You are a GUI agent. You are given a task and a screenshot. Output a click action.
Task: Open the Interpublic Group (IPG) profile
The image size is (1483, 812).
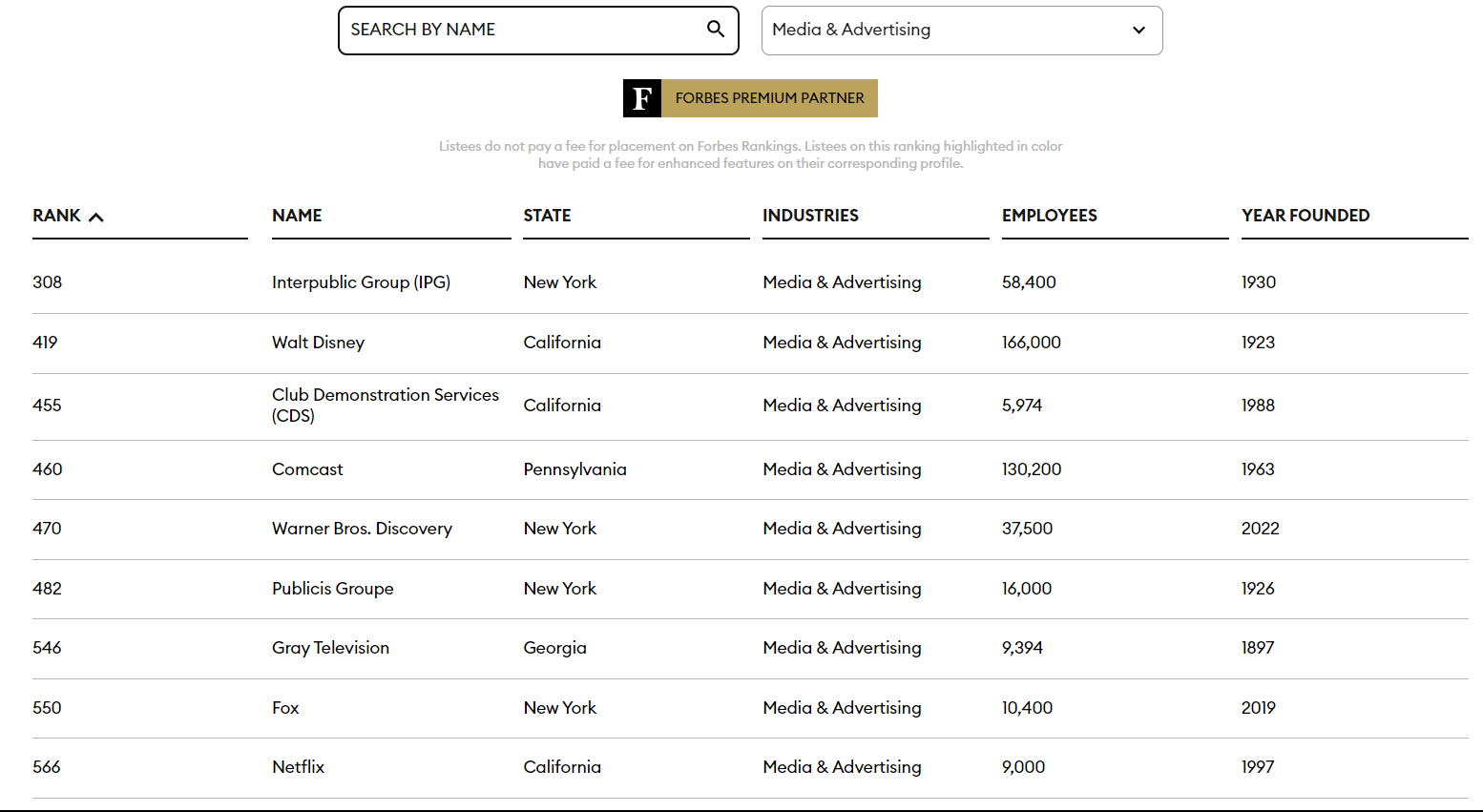click(361, 282)
